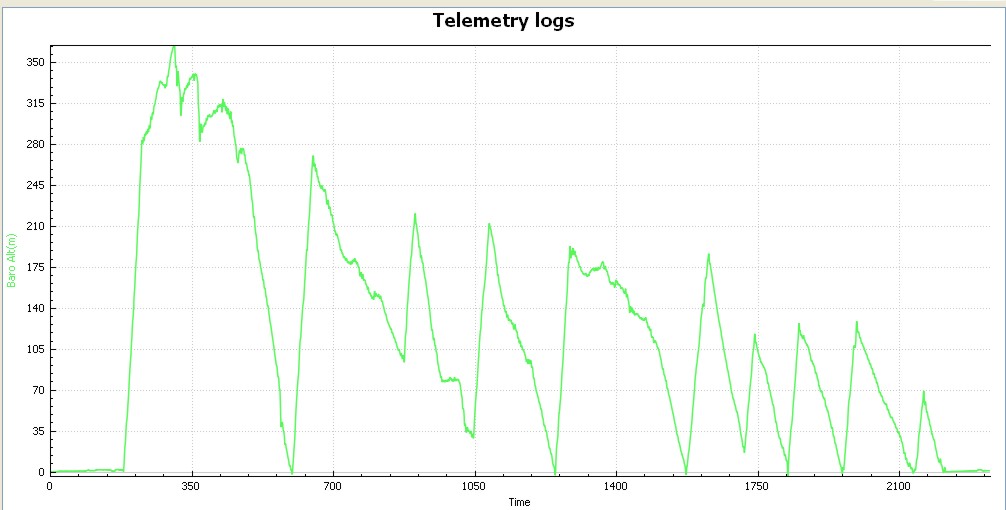Click the 210 value on altitude axis
The image size is (1006, 510).
coord(33,226)
